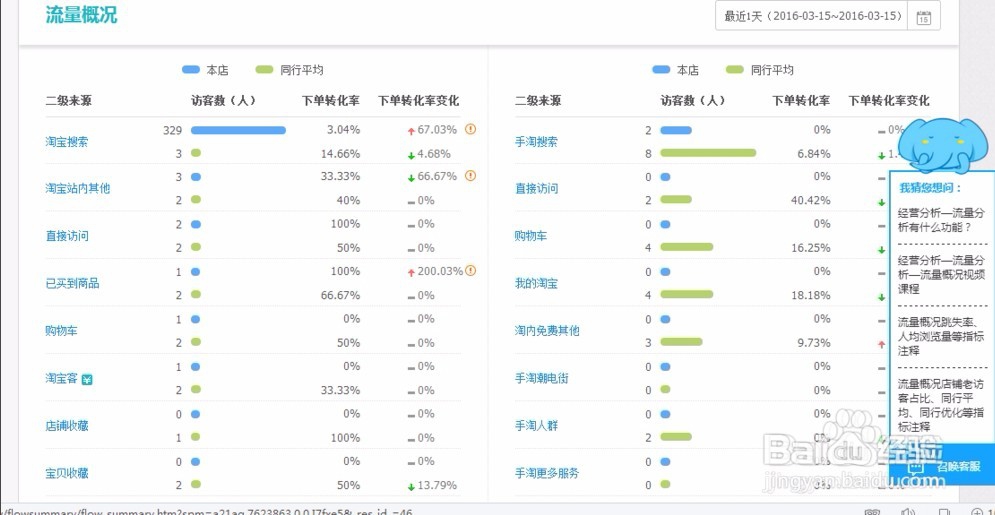
Task: Click the 14.66% conversion value
Action: tap(340, 153)
